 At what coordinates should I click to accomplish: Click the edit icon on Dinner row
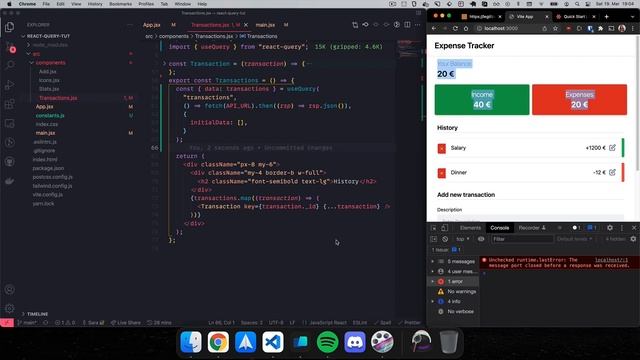click(612, 172)
